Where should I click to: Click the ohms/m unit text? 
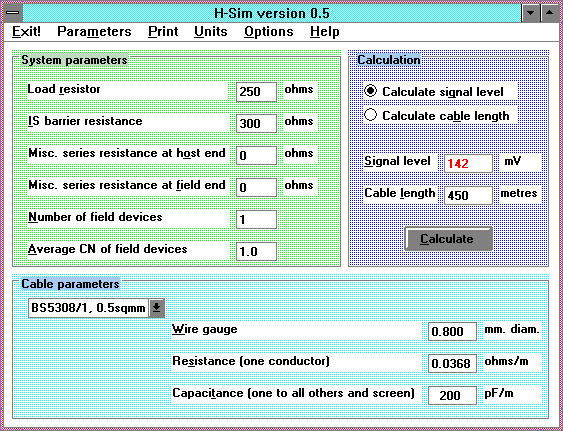(x=506, y=361)
